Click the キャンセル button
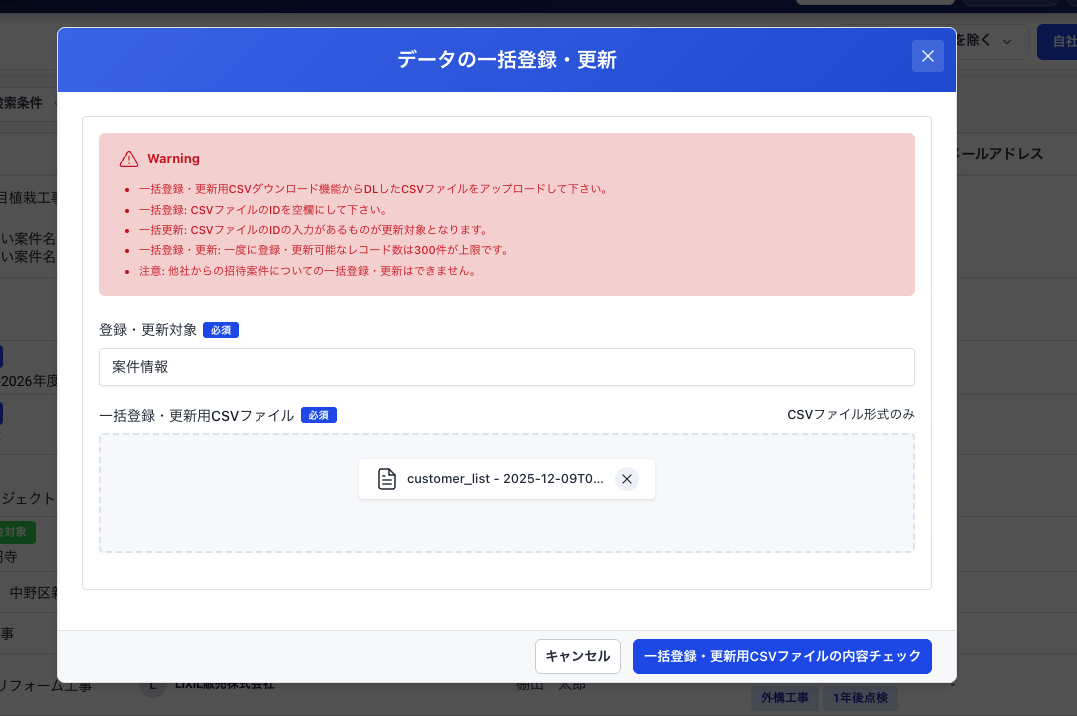This screenshot has height=716, width=1077. tap(577, 656)
